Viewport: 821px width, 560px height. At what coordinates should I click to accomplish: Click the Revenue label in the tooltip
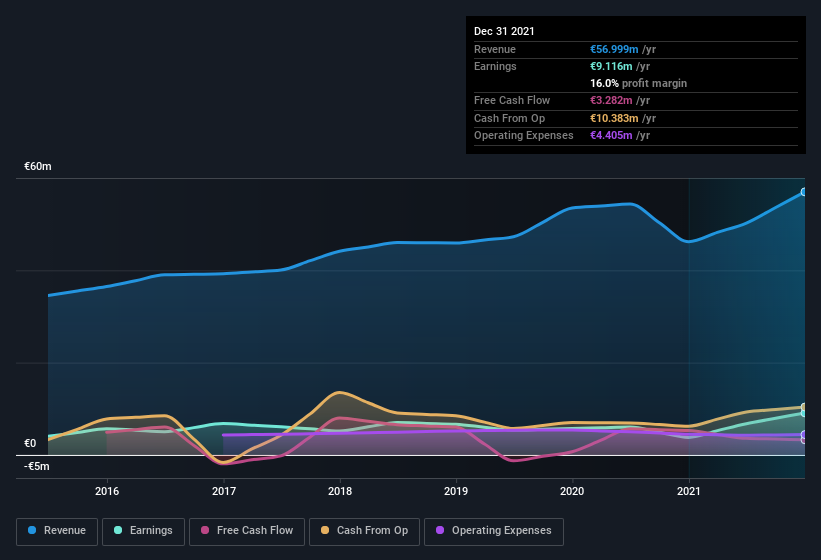click(495, 49)
